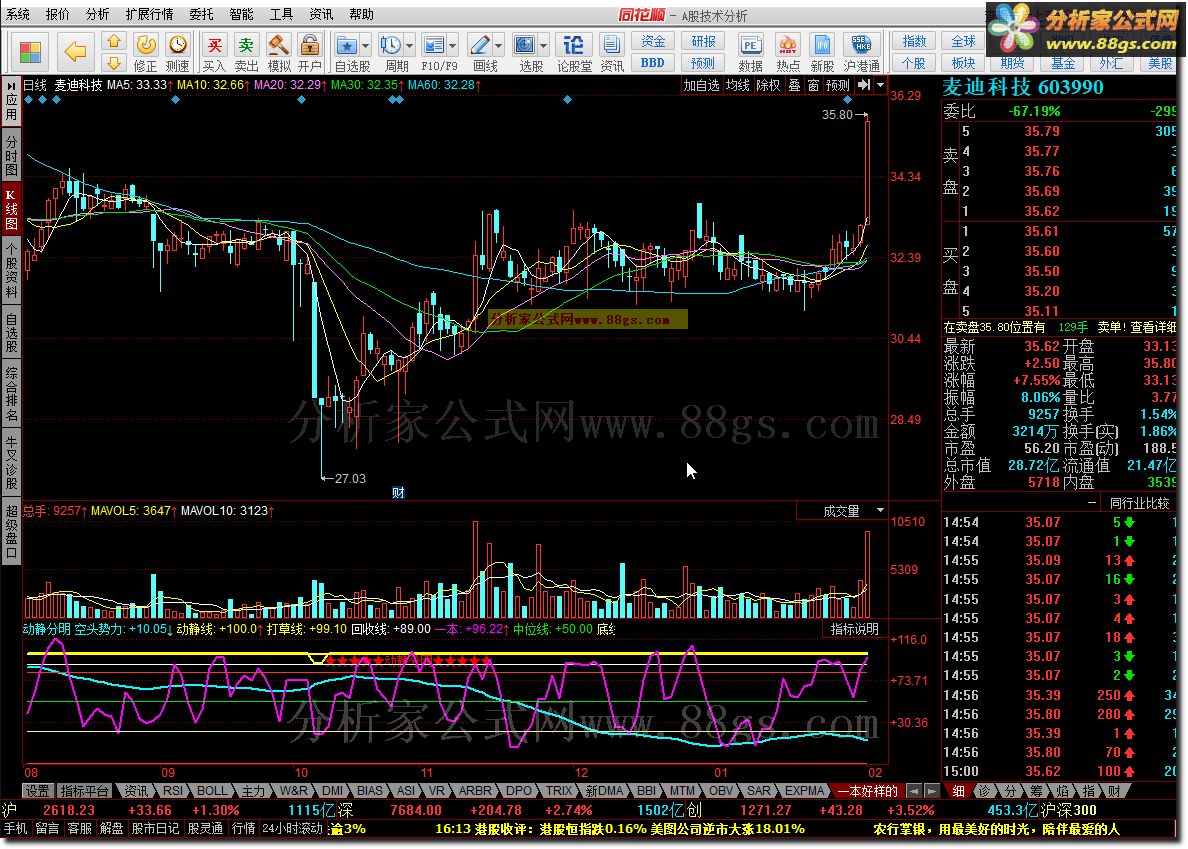
Task: Expand the 选股 dropdown arrow
Action: [x=543, y=45]
